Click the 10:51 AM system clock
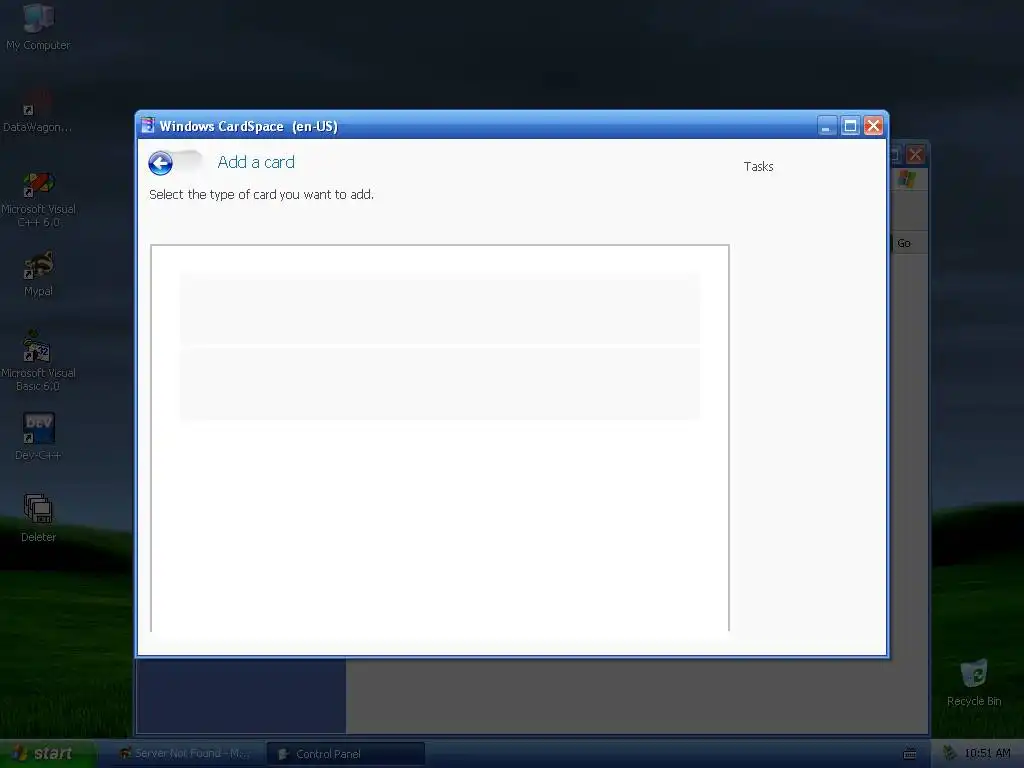1024x768 pixels. pos(987,754)
